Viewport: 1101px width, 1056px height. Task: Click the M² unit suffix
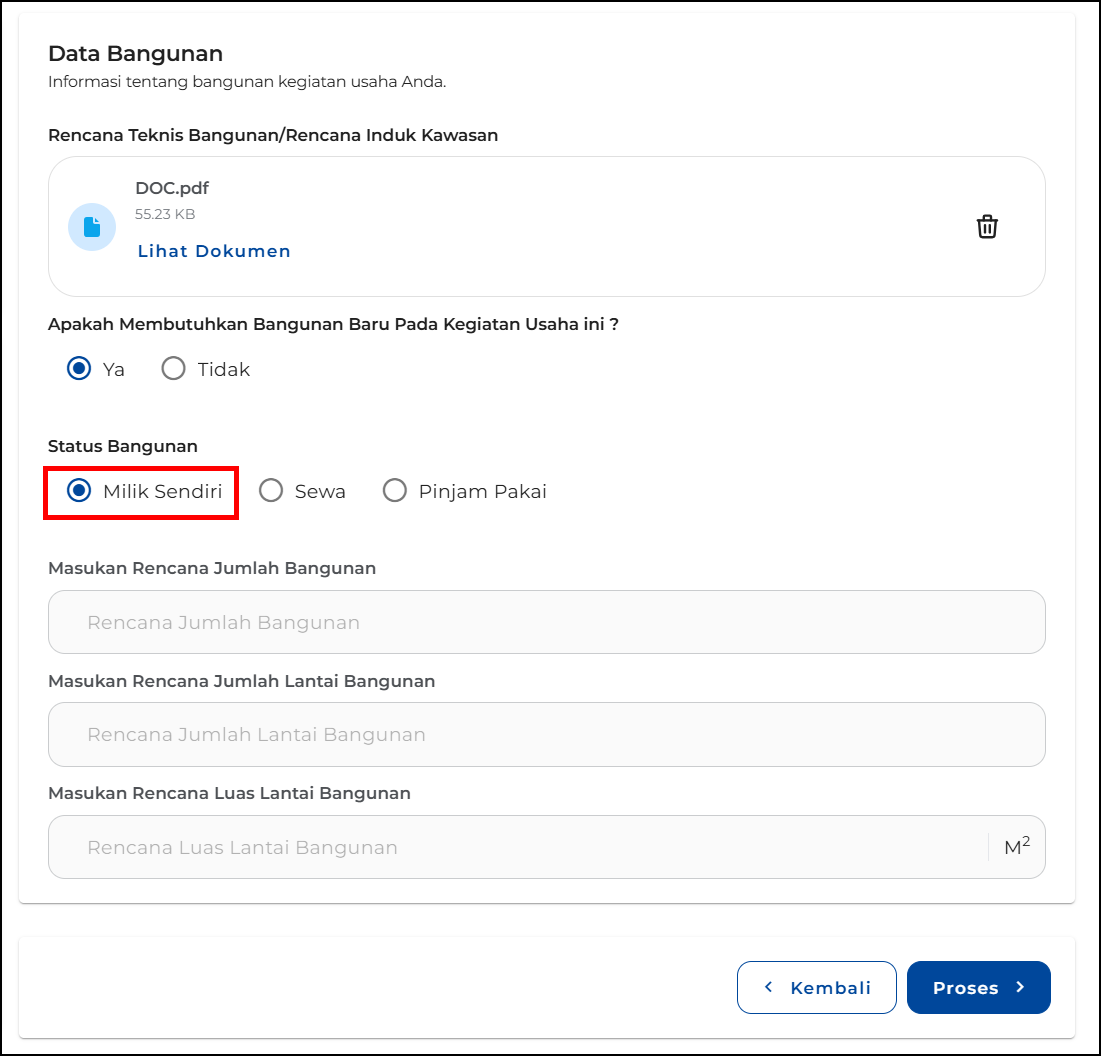point(1017,847)
